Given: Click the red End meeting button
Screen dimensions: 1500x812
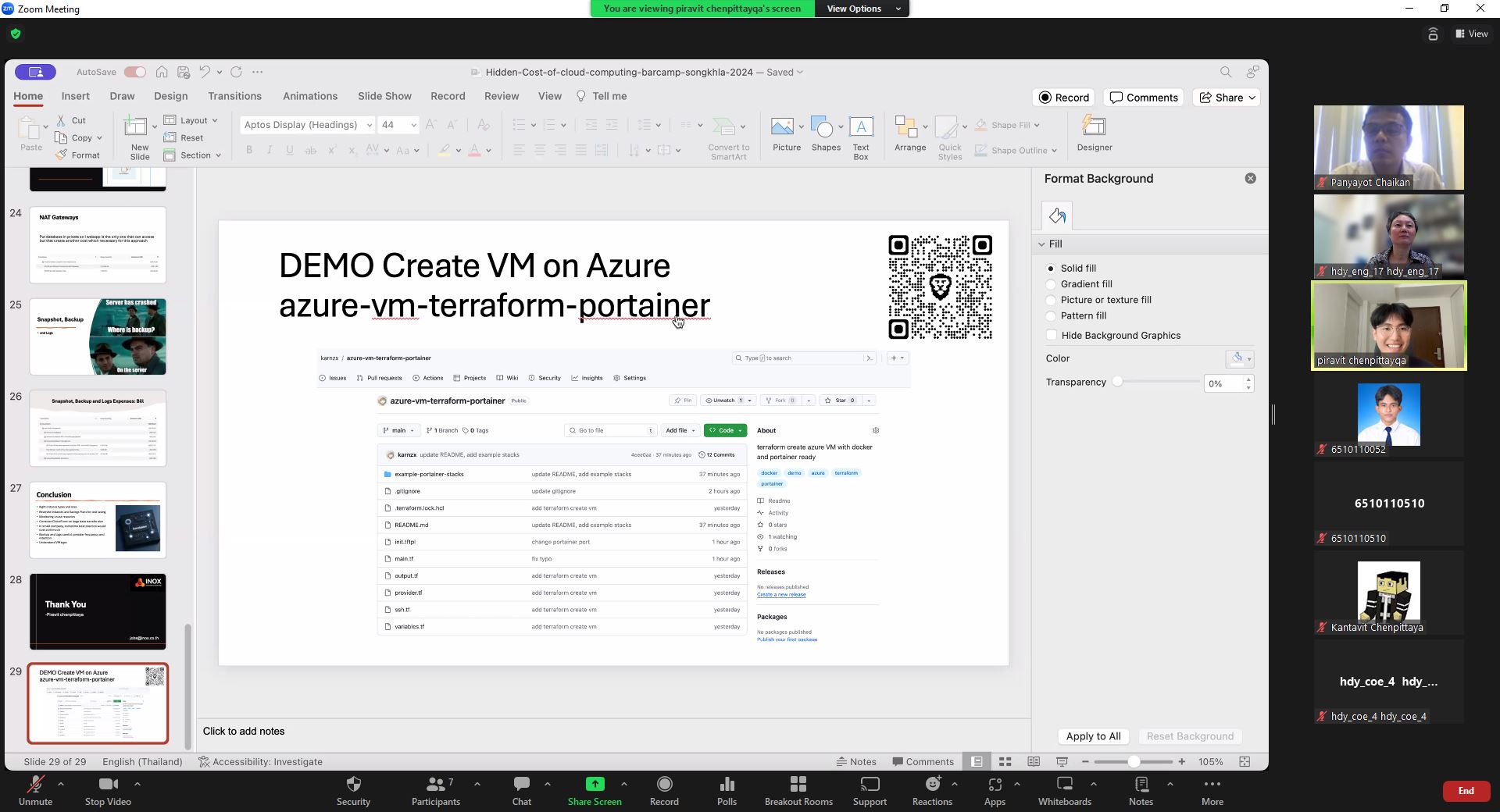Looking at the screenshot, I should (x=1466, y=791).
